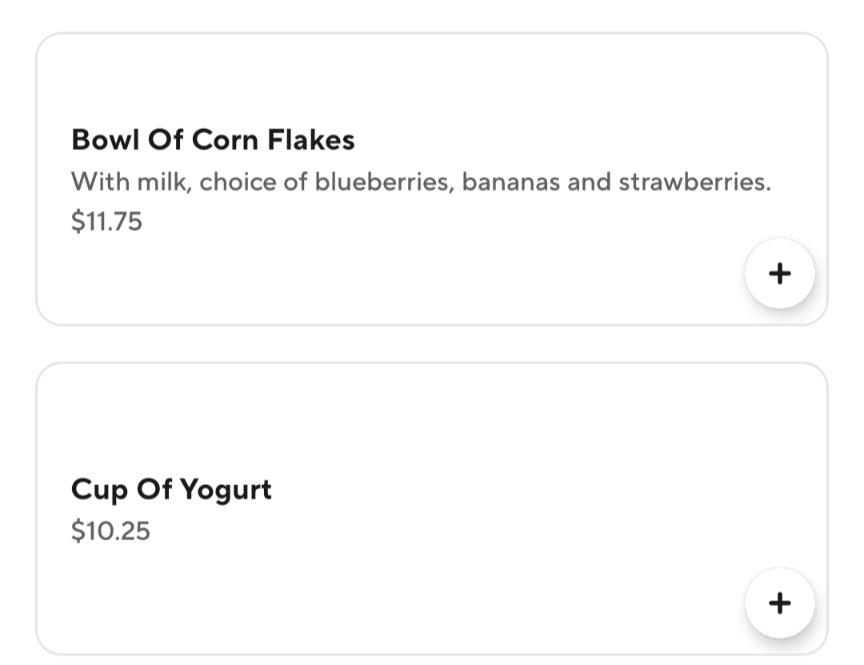Open the Cup Of Yogurt item title

point(171,489)
